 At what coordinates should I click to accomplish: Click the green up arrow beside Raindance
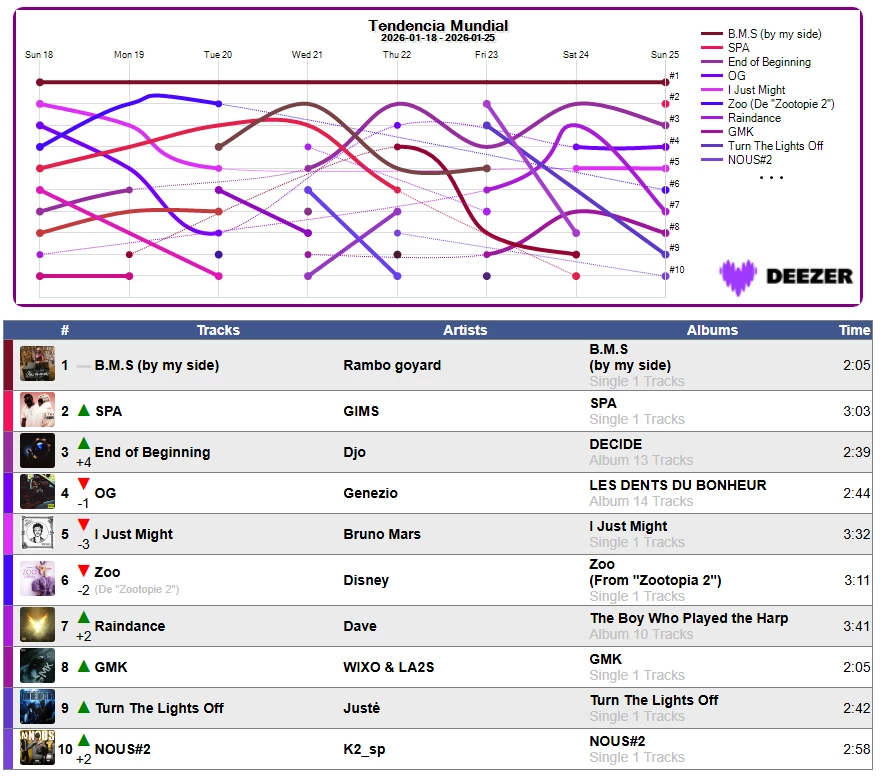coord(83,617)
